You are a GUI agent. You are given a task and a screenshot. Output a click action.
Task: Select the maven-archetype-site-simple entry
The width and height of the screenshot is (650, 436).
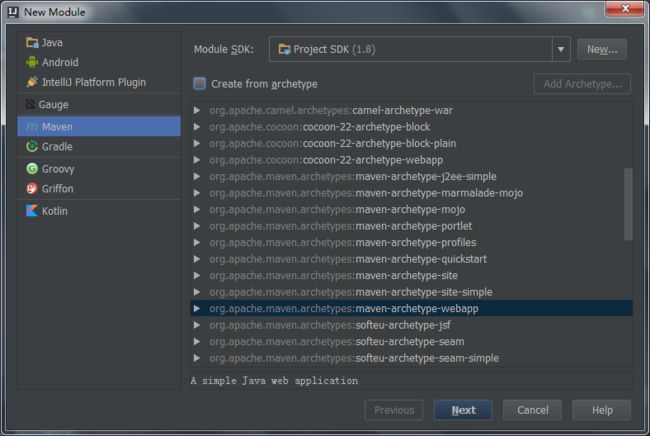[351, 292]
